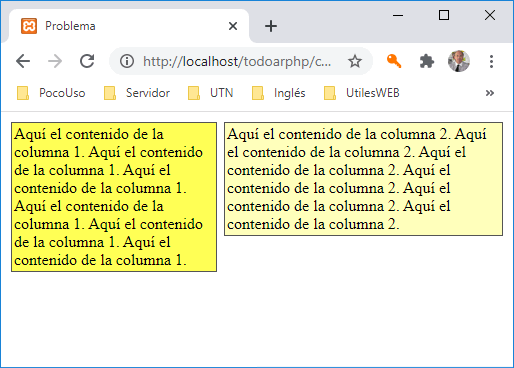View site information icon in address bar

pyautogui.click(x=127, y=61)
